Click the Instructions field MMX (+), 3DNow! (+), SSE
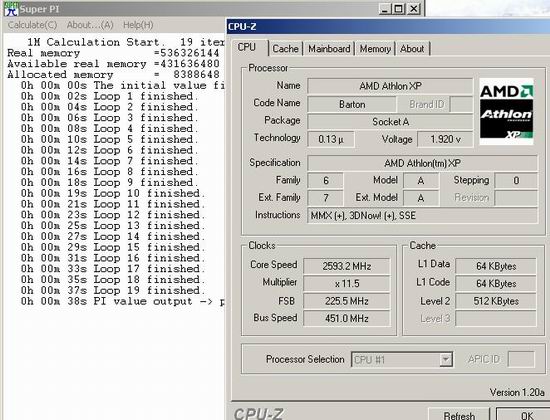Viewport: 550px width, 420px height. (x=422, y=215)
